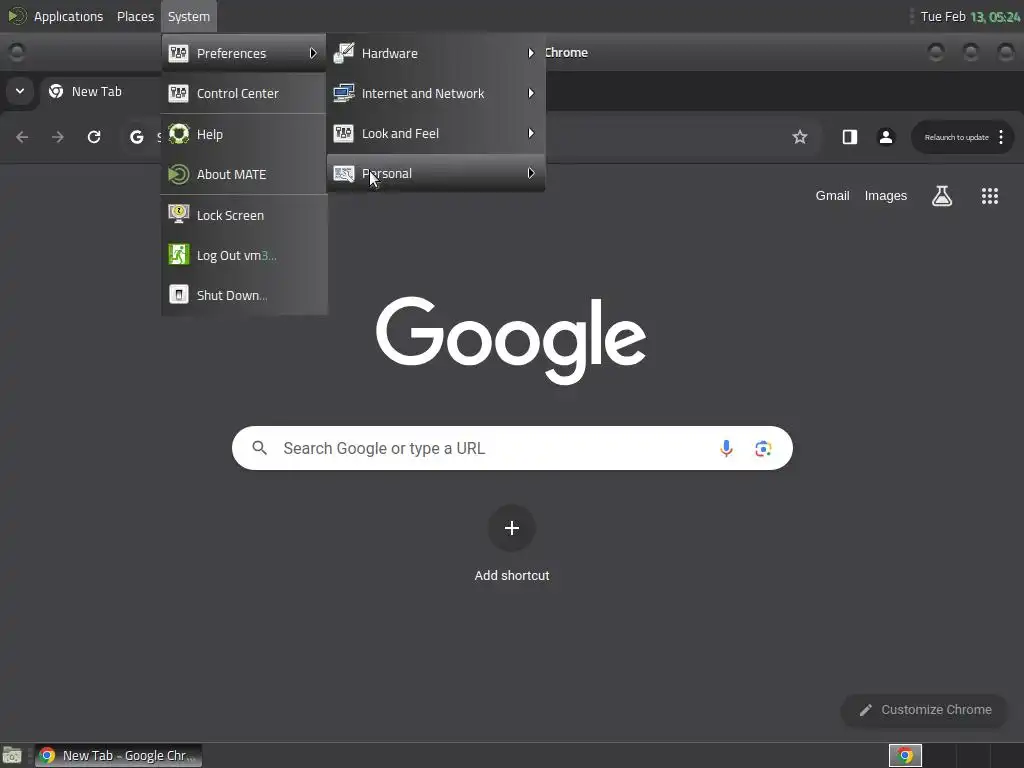The image size is (1024, 768).
Task: Open Control Center from System menu
Action: coord(244,93)
